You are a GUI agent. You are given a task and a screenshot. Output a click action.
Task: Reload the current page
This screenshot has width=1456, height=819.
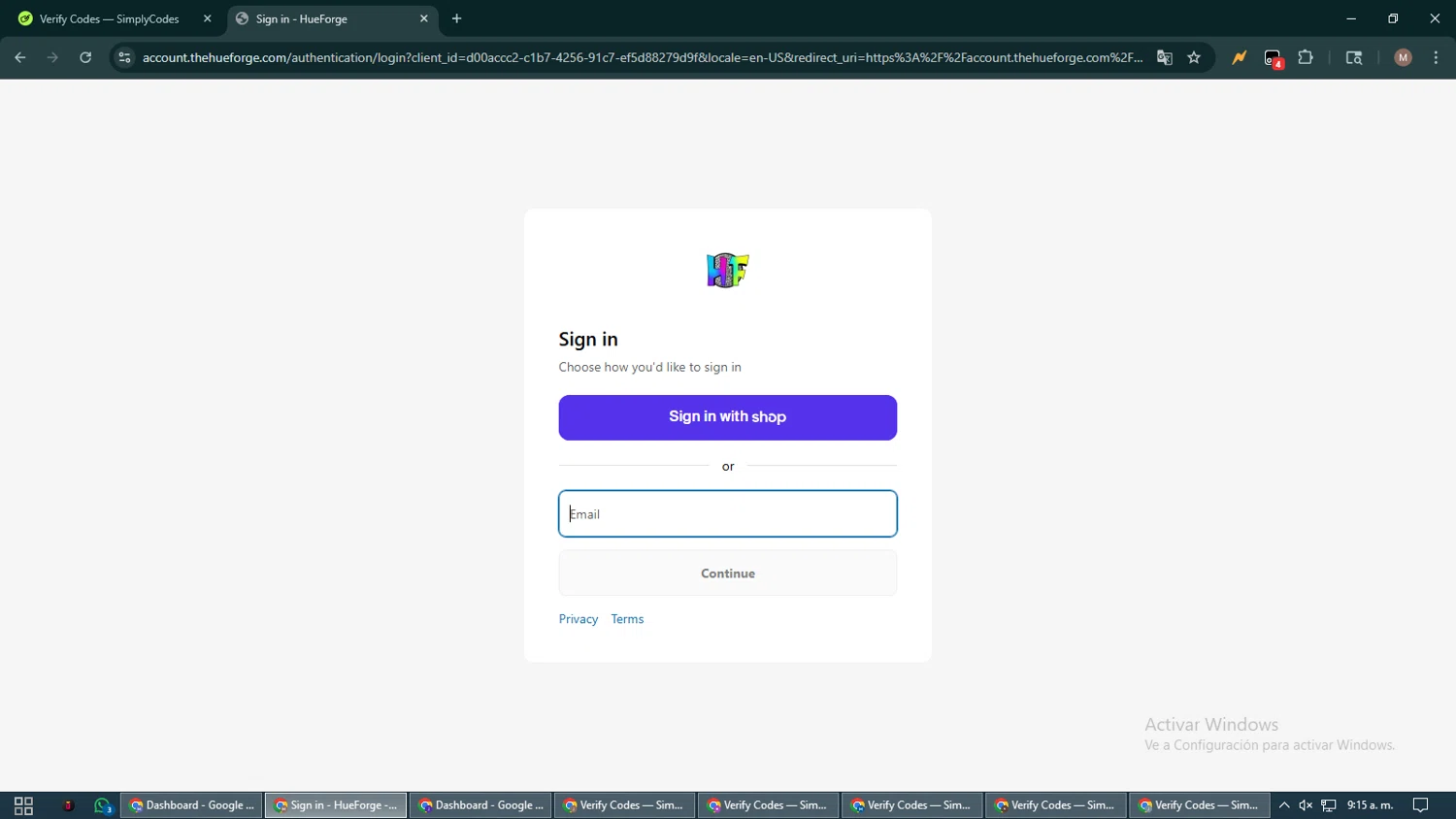pyautogui.click(x=85, y=57)
